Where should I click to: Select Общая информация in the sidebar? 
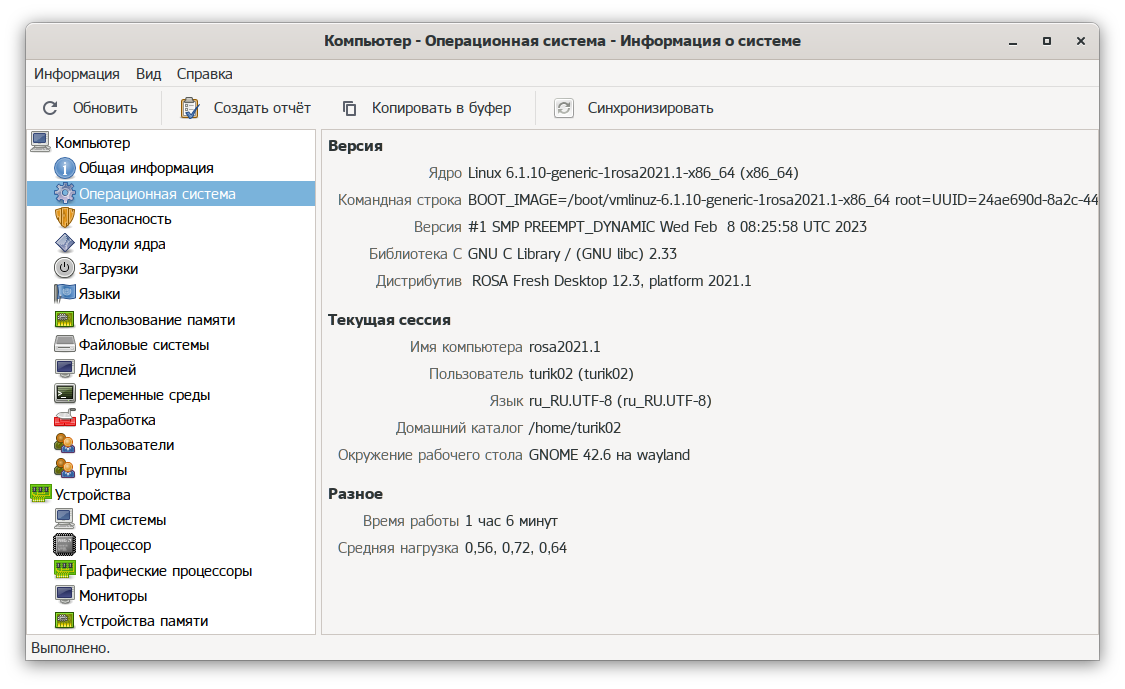coord(146,168)
